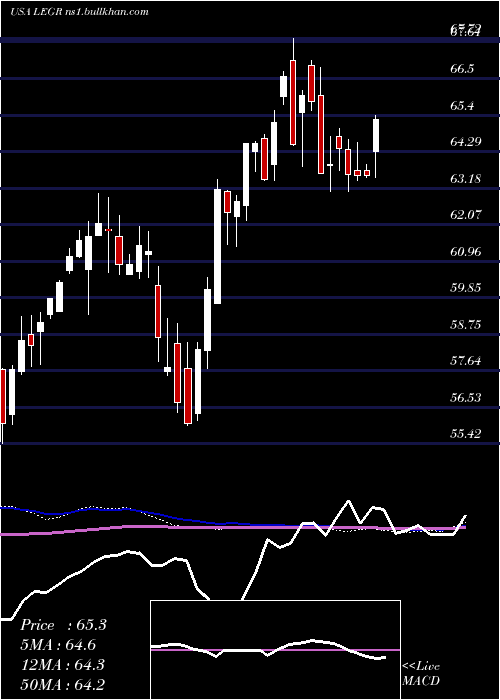This screenshot has height=700, width=500.
Task: Click the 58.75 price axis label
Action: pos(466,324)
